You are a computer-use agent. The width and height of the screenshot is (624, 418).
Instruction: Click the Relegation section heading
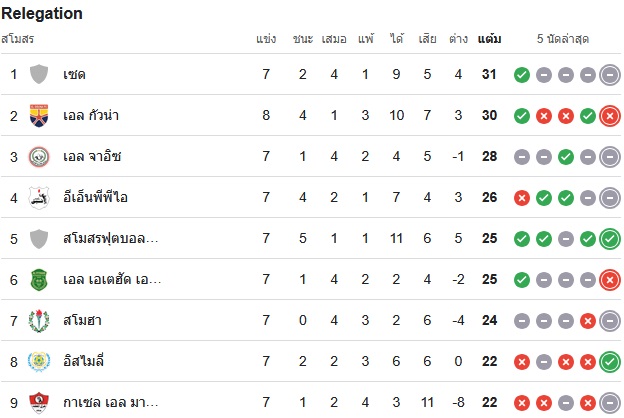click(42, 13)
